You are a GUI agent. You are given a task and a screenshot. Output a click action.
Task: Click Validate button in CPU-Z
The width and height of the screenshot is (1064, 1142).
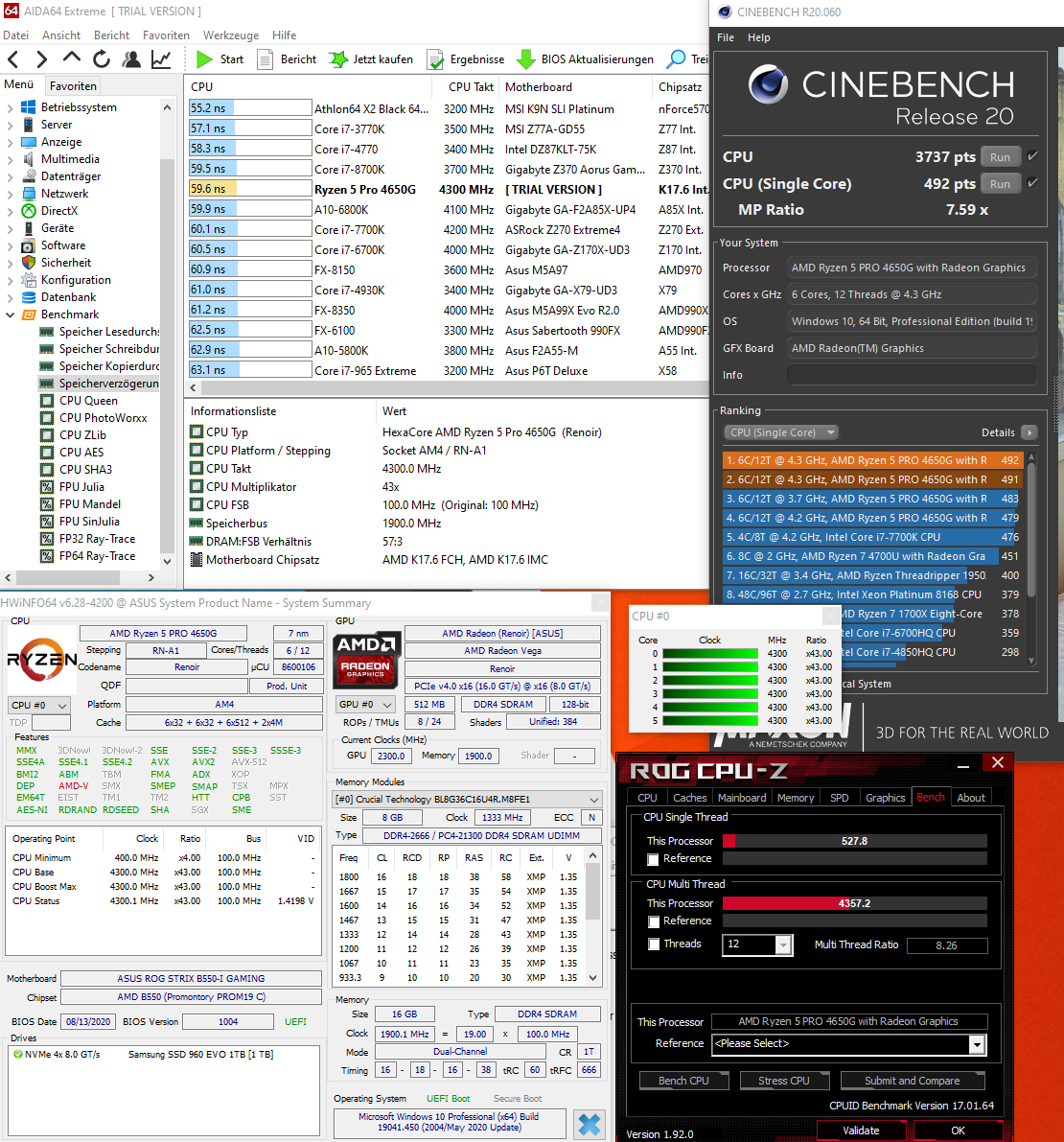861,1130
